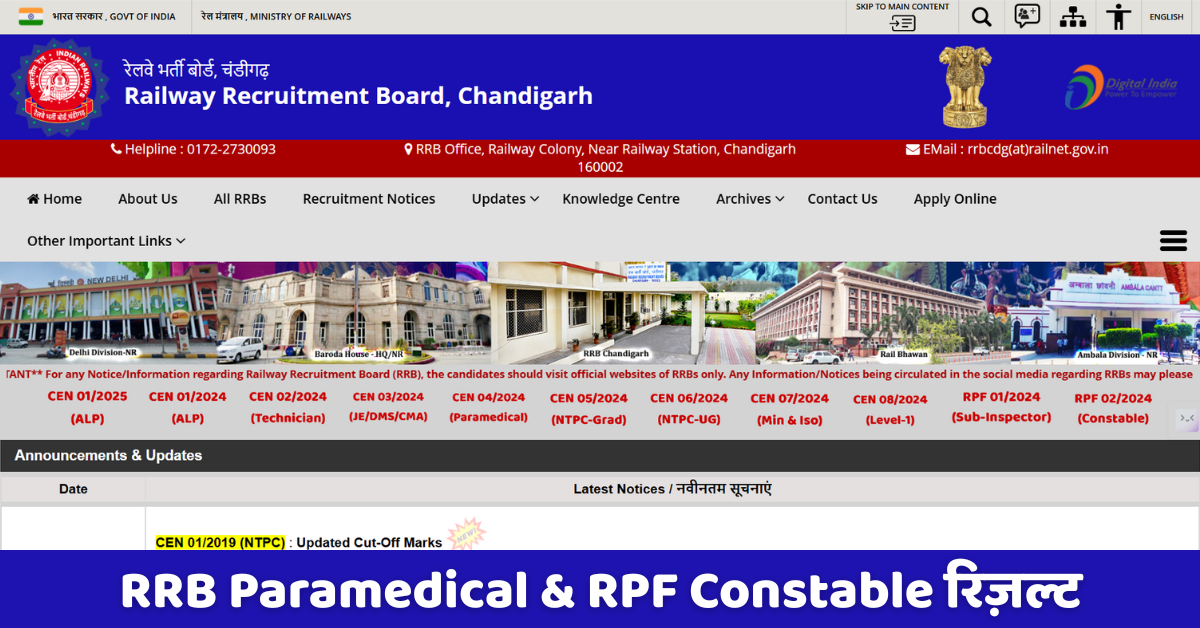Click the Indian flag icon
The image size is (1200, 628).
(31, 16)
